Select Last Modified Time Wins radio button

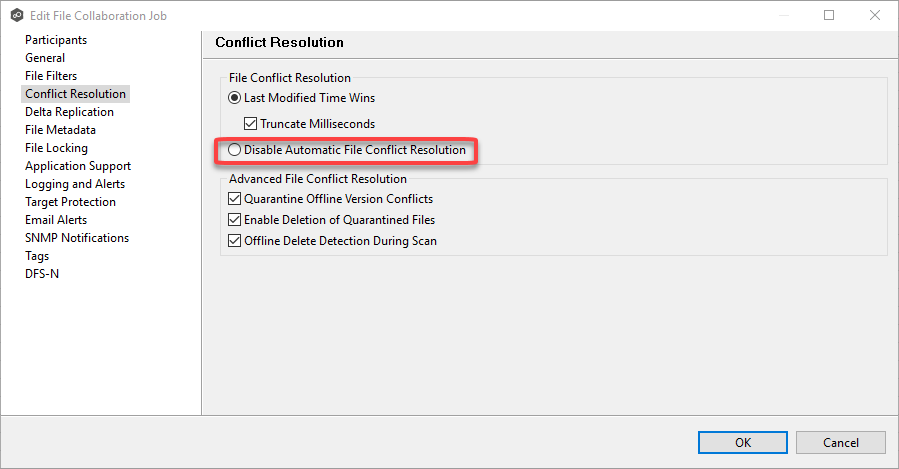coord(235,98)
